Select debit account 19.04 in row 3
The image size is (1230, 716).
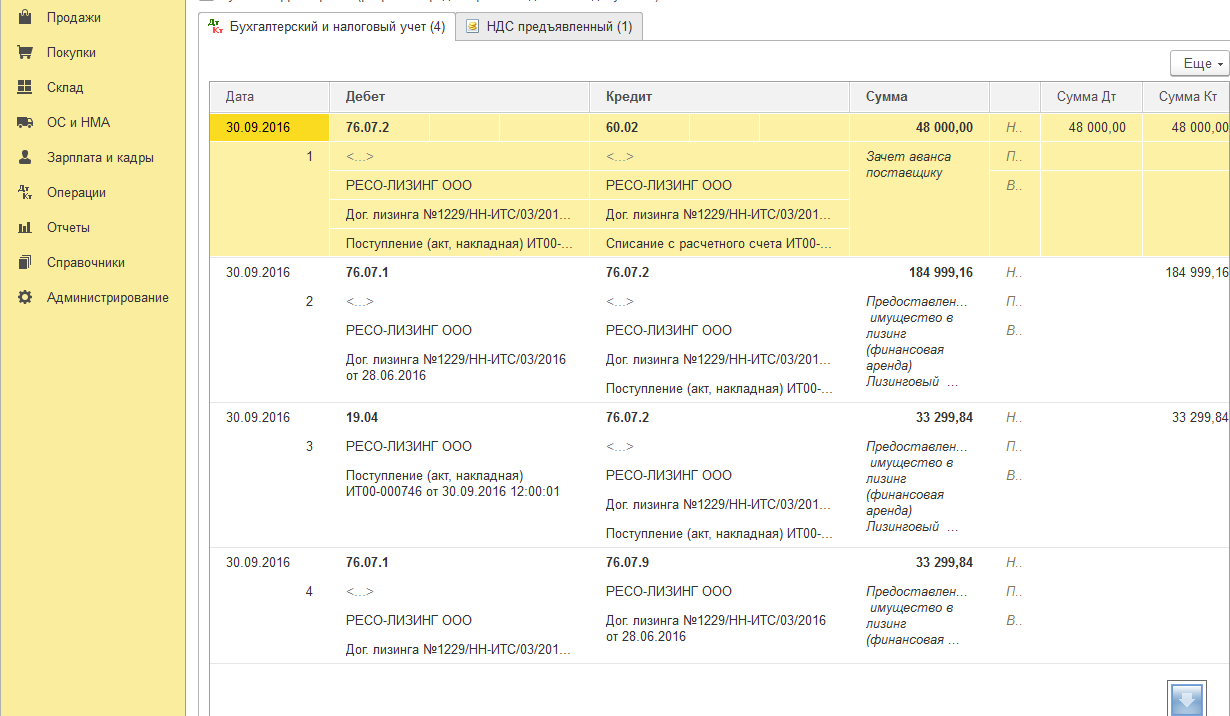pyautogui.click(x=362, y=417)
